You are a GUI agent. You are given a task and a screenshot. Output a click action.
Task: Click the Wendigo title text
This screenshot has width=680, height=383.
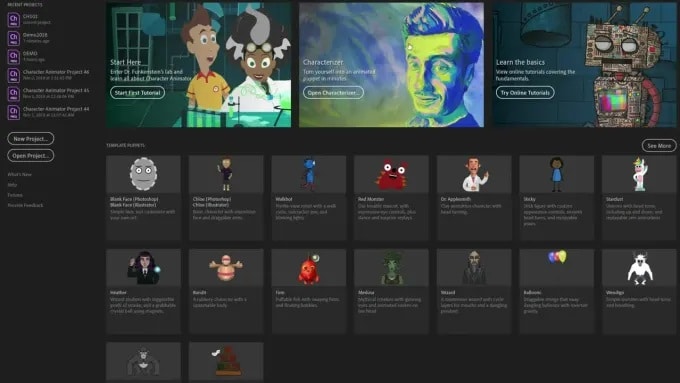(615, 292)
